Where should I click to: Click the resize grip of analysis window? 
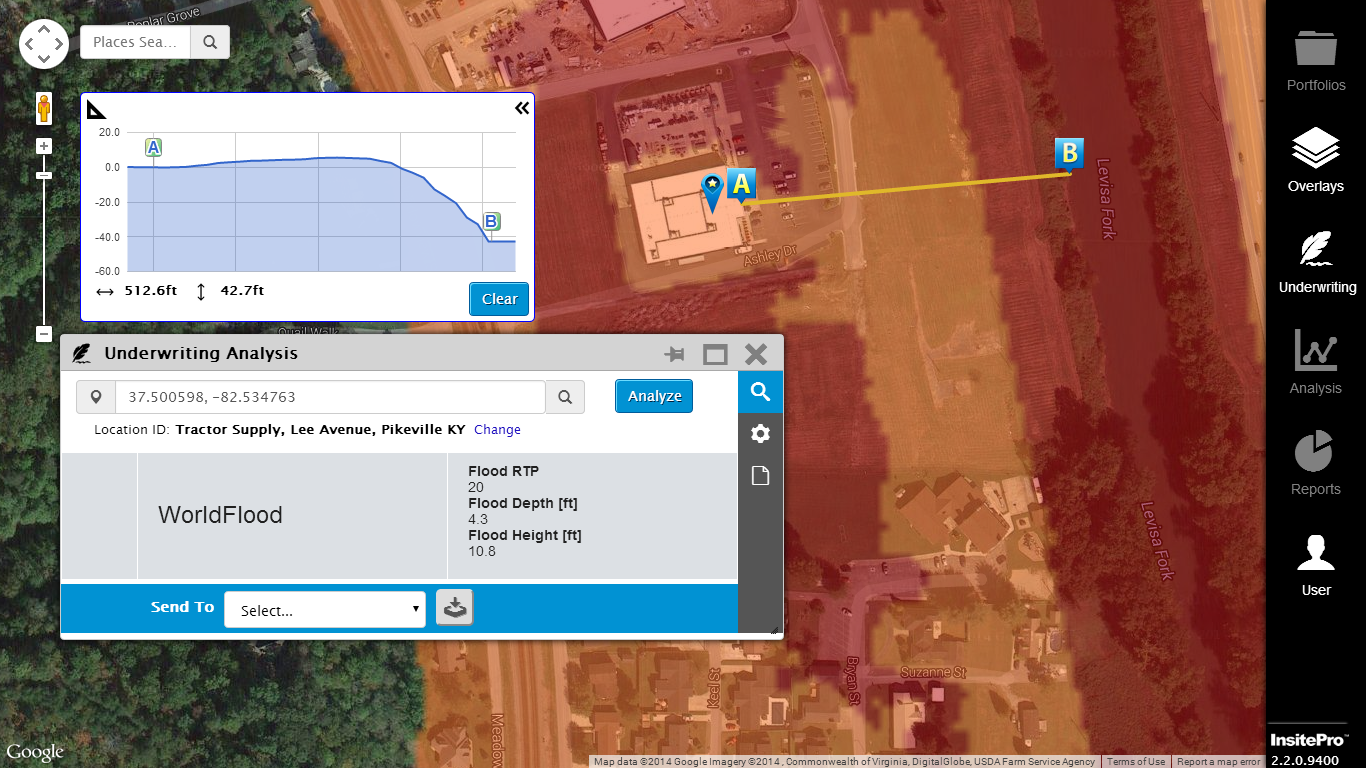774,630
